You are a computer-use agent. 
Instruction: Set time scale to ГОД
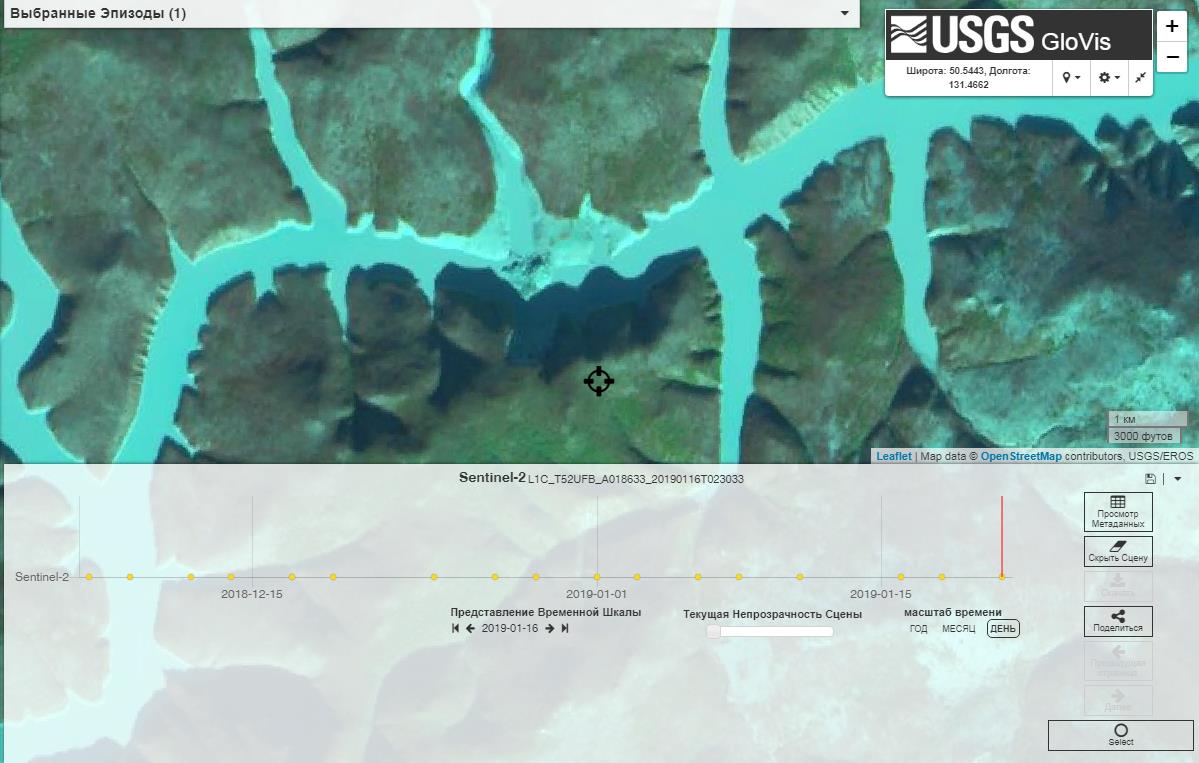(918, 629)
